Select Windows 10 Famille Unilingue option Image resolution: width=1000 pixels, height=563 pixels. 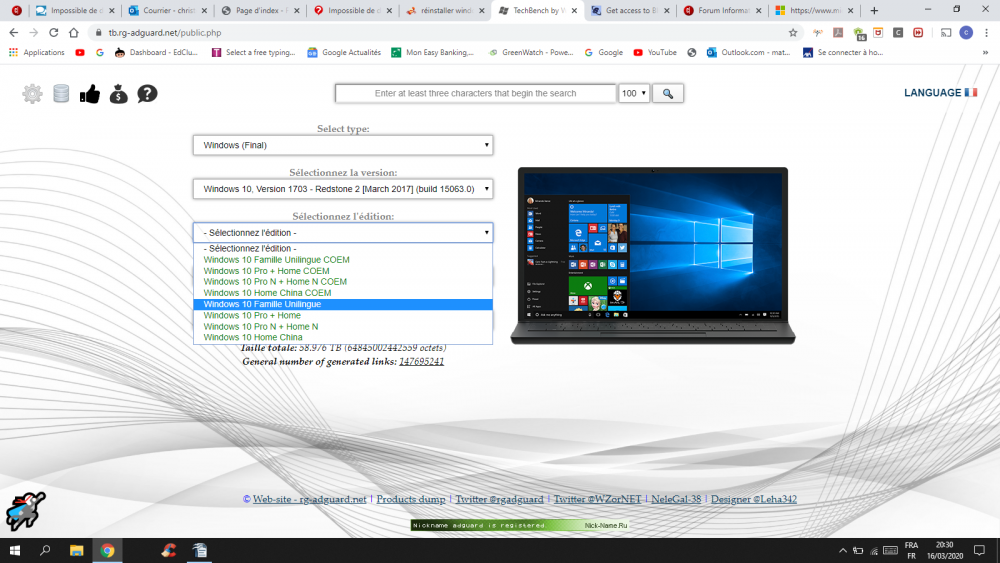(263, 304)
